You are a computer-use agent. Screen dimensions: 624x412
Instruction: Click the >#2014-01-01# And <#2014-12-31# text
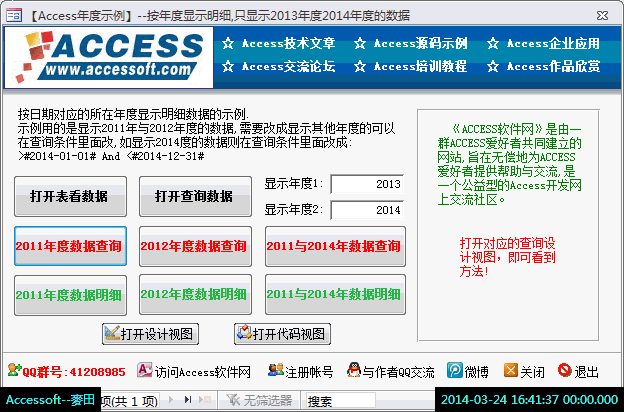(111, 156)
